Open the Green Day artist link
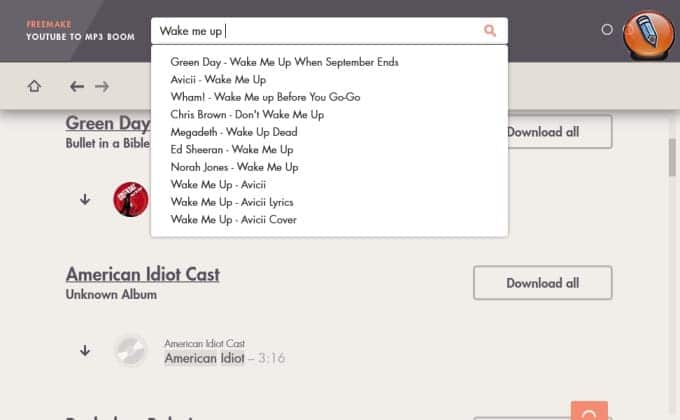 [108, 123]
